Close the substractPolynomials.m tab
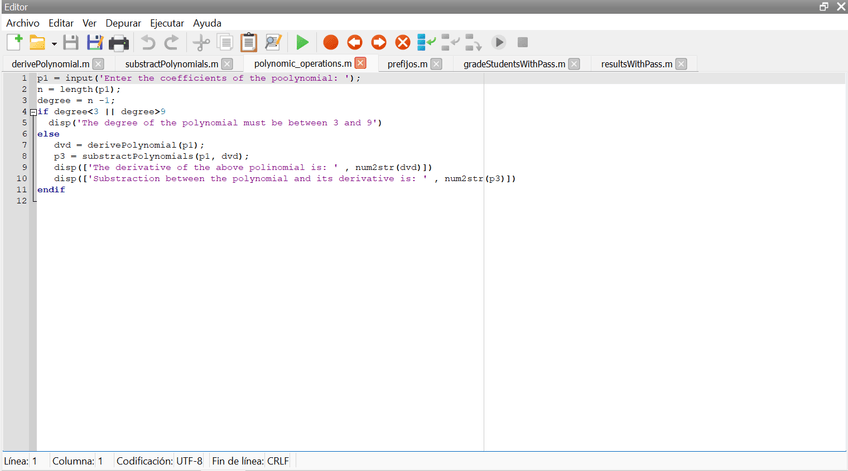This screenshot has height=471, width=848. (226, 64)
